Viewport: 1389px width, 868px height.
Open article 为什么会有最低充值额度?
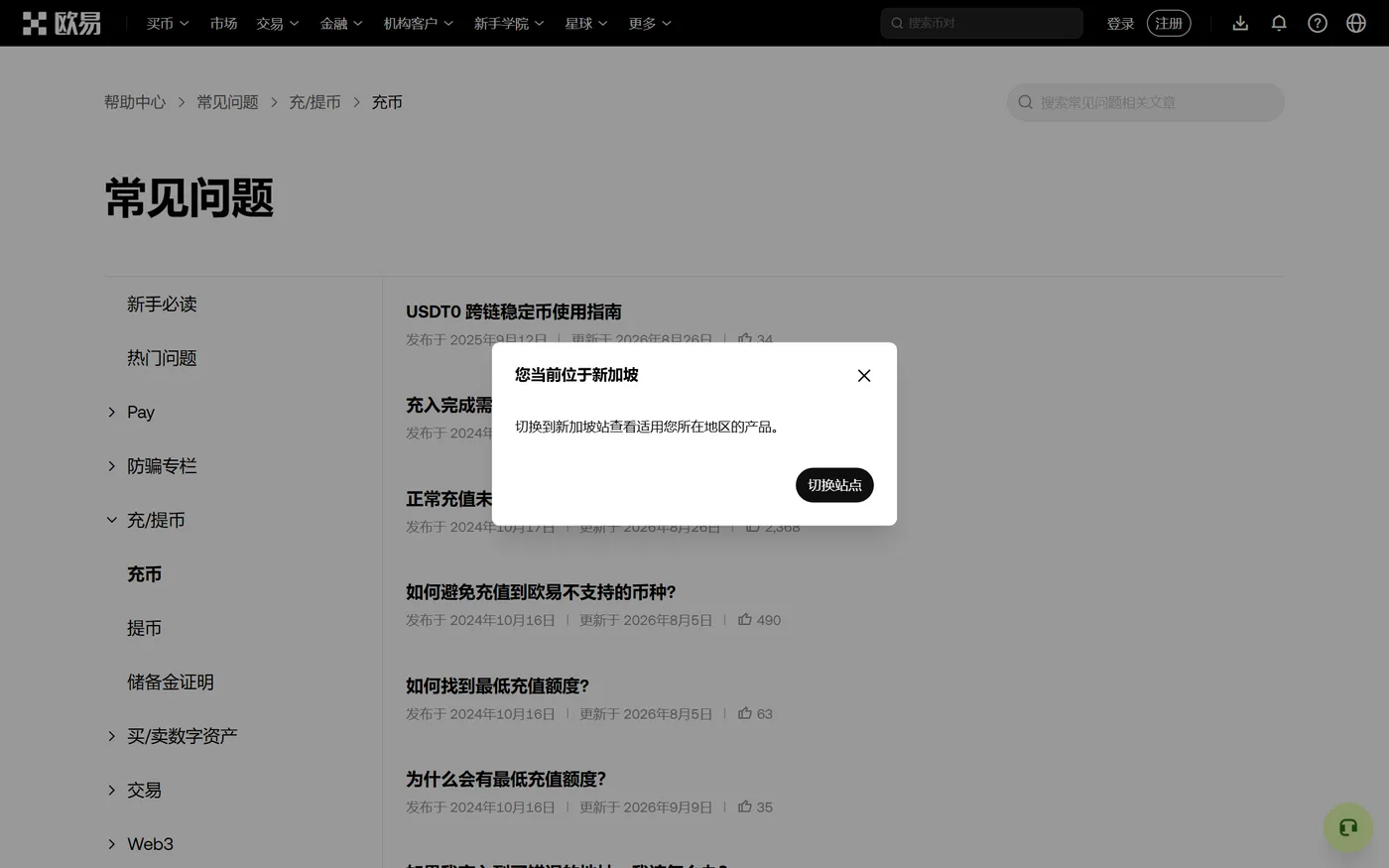[x=506, y=779]
